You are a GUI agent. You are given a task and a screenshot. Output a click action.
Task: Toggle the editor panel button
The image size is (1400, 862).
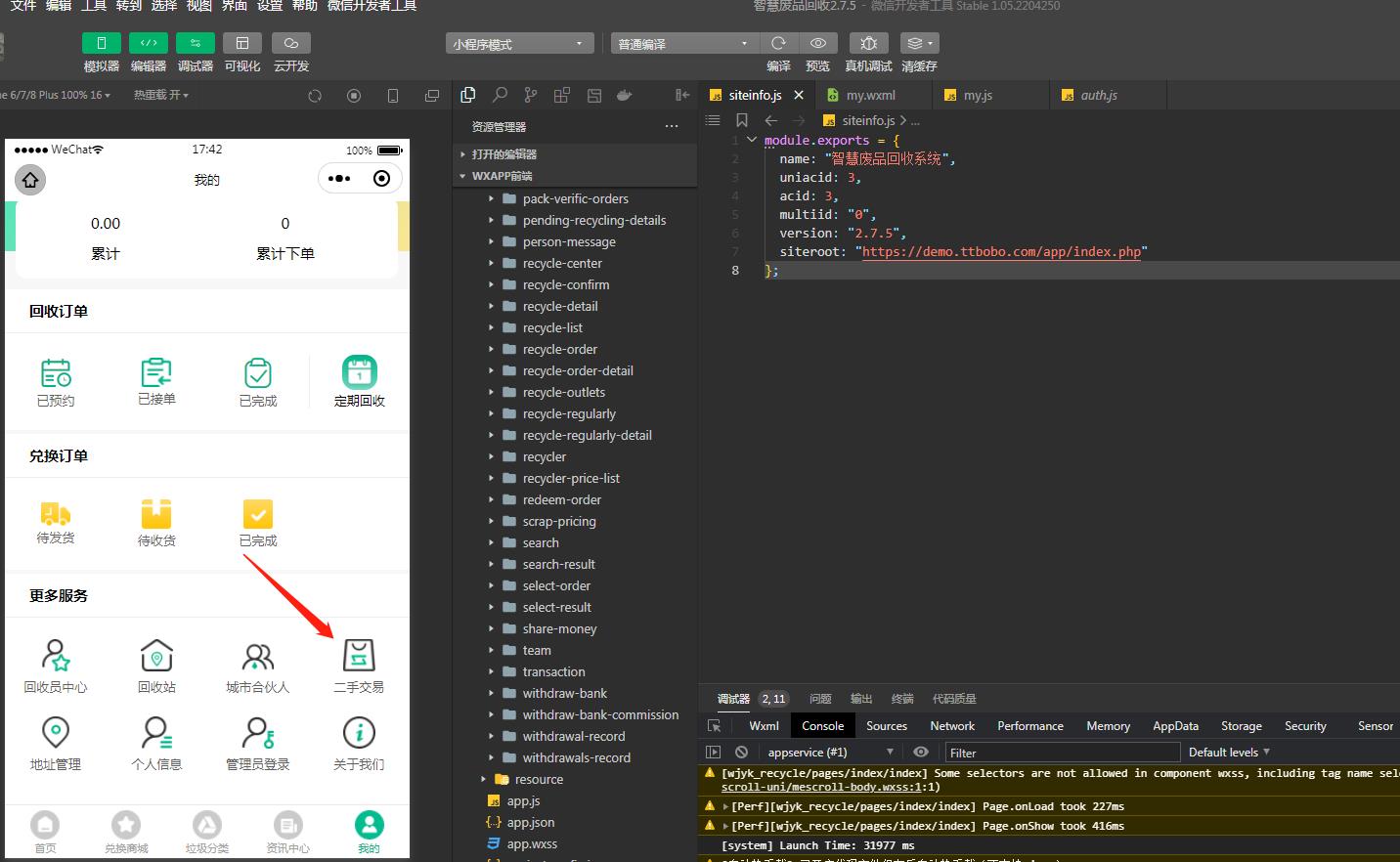coord(148,43)
